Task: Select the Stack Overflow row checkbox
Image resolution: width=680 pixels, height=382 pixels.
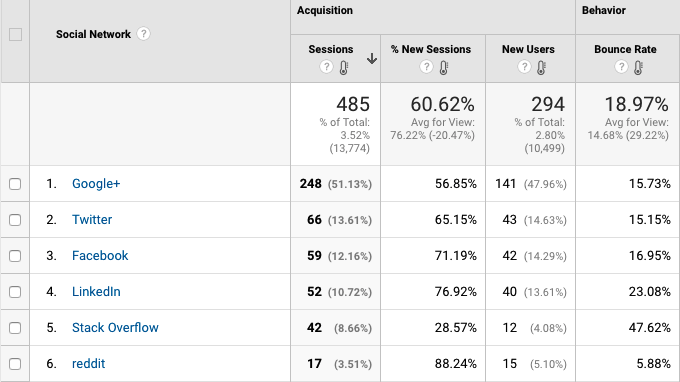Action: (15, 328)
